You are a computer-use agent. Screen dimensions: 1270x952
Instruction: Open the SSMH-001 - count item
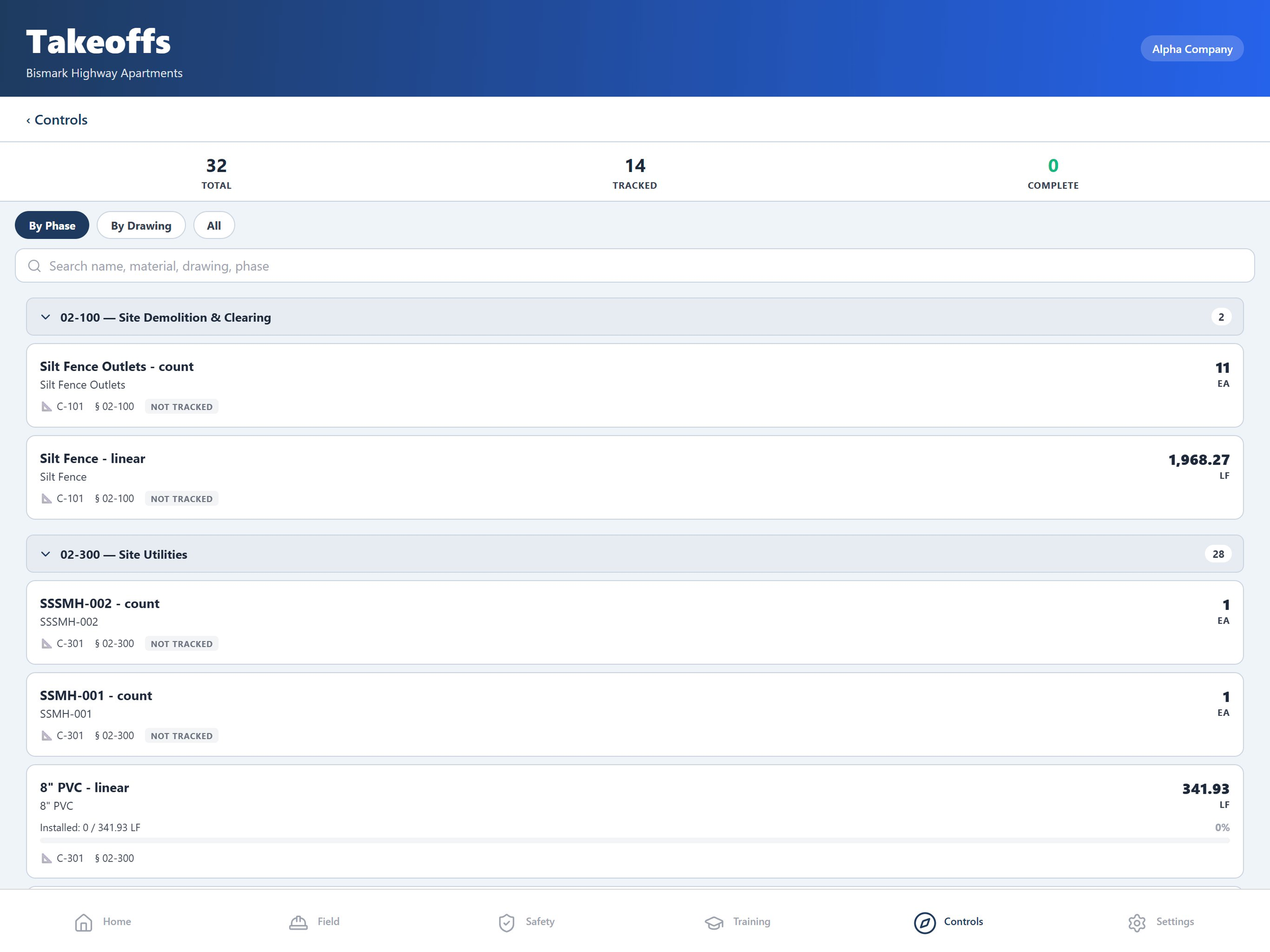(635, 714)
